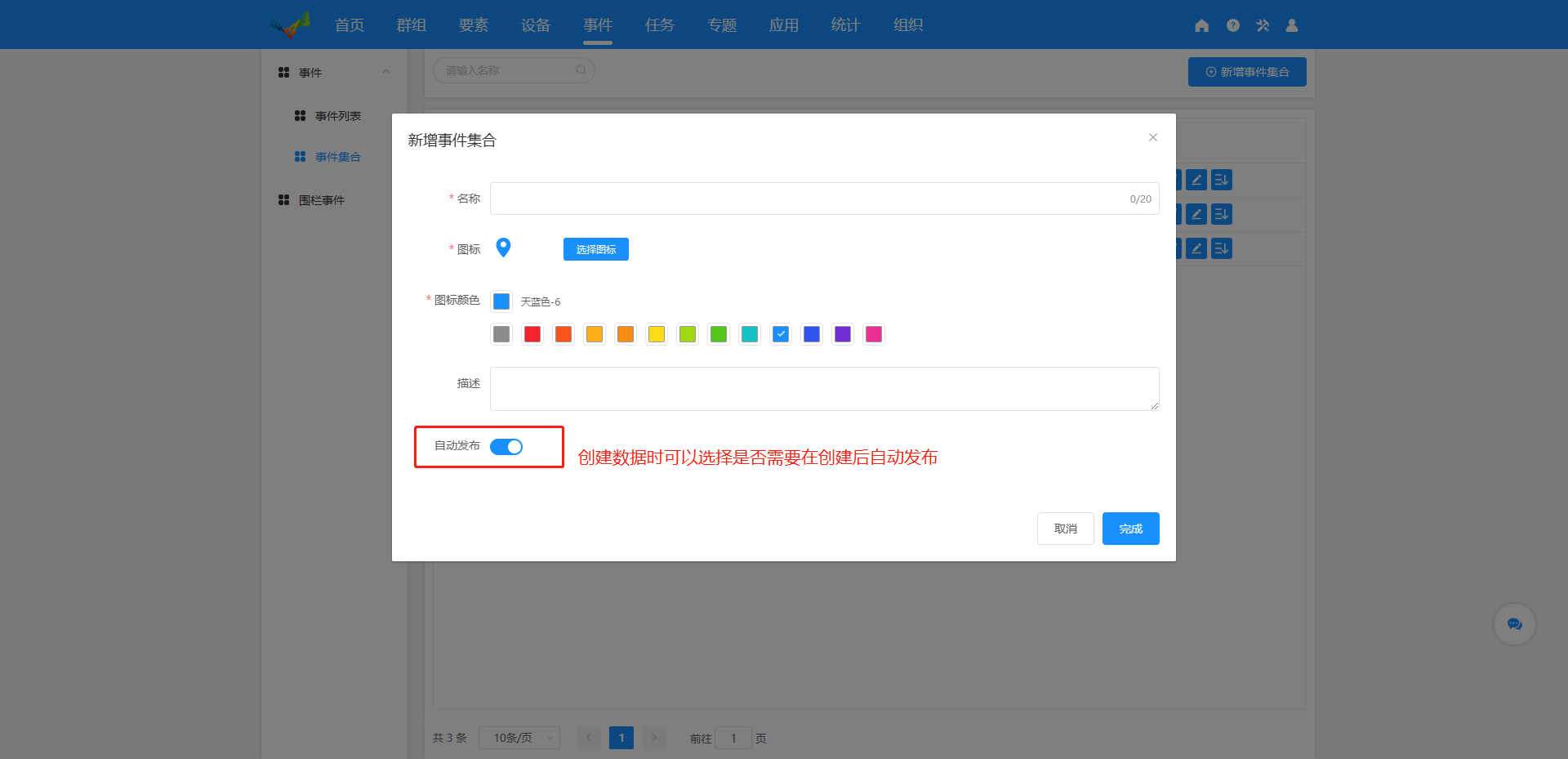Pick the dark blue color swatch
The width and height of the screenshot is (1568, 759).
(812, 334)
